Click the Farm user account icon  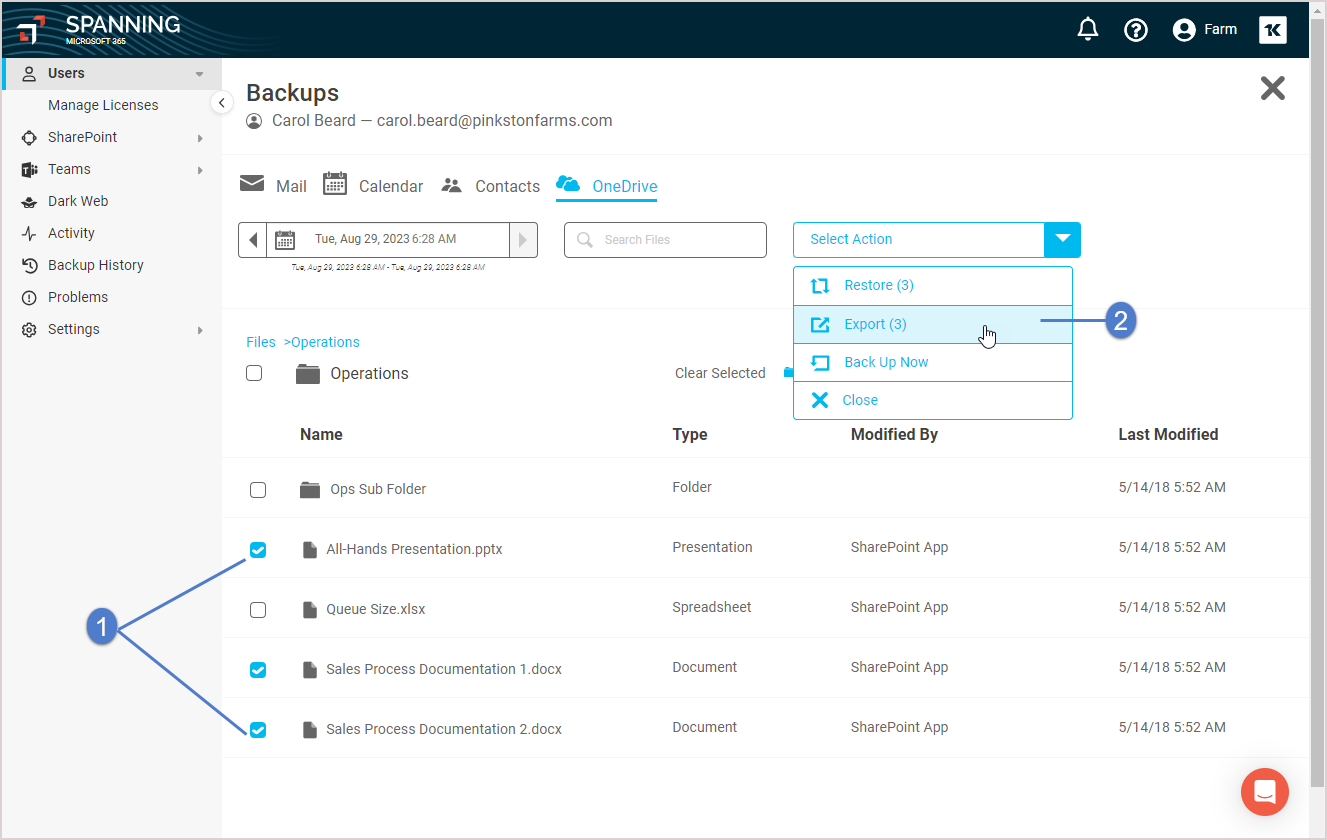coord(1184,30)
